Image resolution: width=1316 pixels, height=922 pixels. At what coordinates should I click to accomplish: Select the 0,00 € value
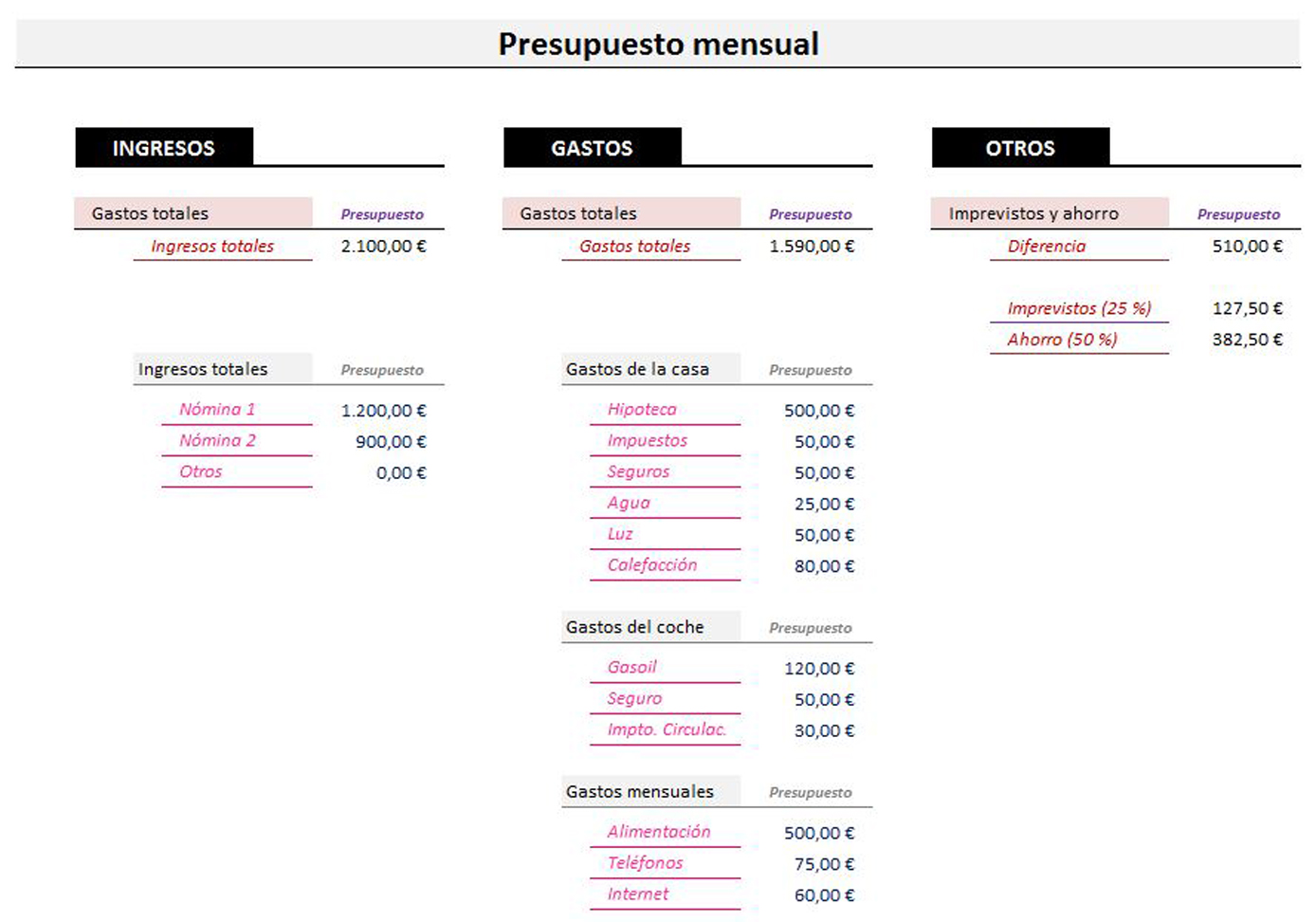(x=401, y=472)
